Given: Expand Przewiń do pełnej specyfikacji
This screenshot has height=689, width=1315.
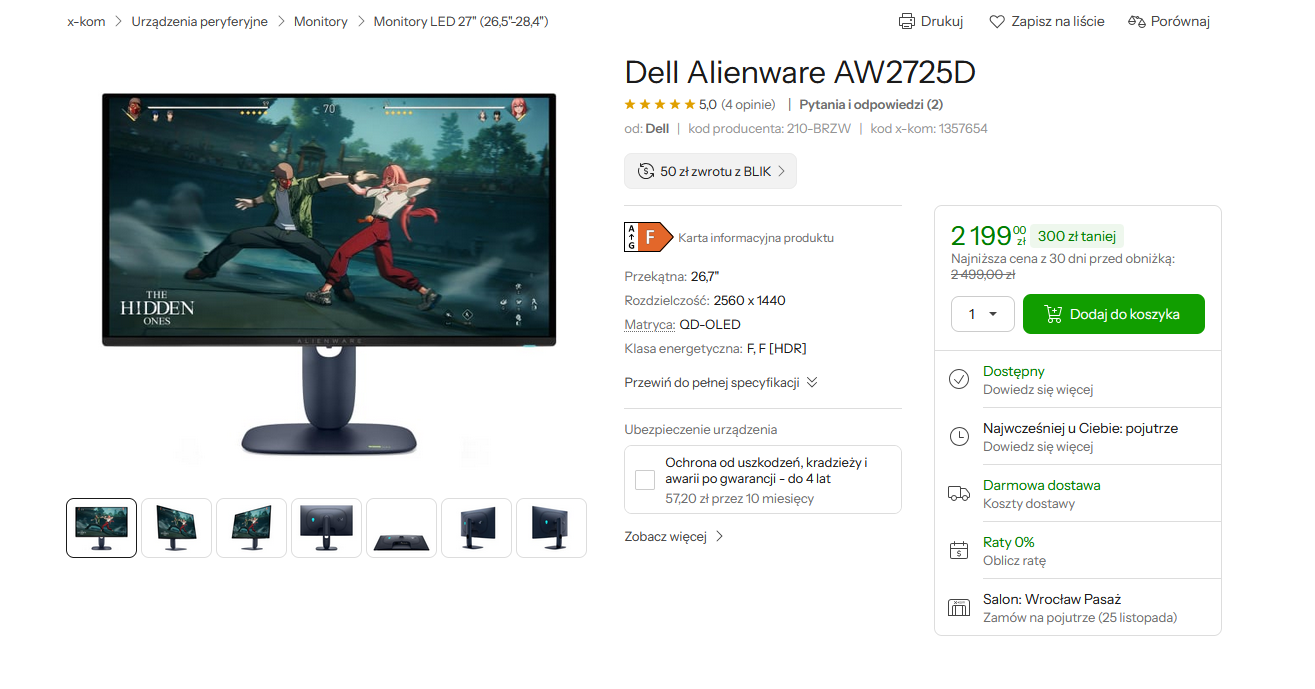Looking at the screenshot, I should pyautogui.click(x=721, y=382).
